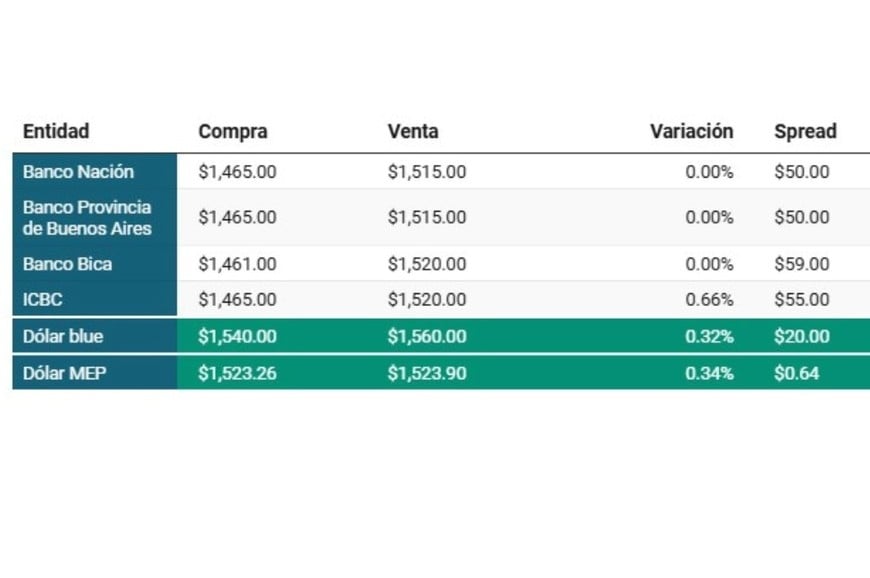Select the Compra column header
The width and height of the screenshot is (870, 578).
tap(233, 131)
